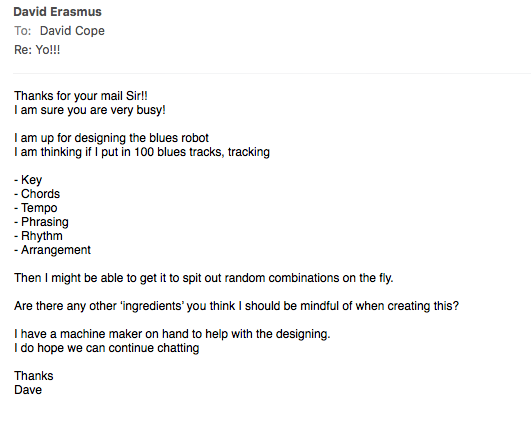The width and height of the screenshot is (531, 421).
Task: Click the 100 blues tracks sentence
Action: click(142, 152)
